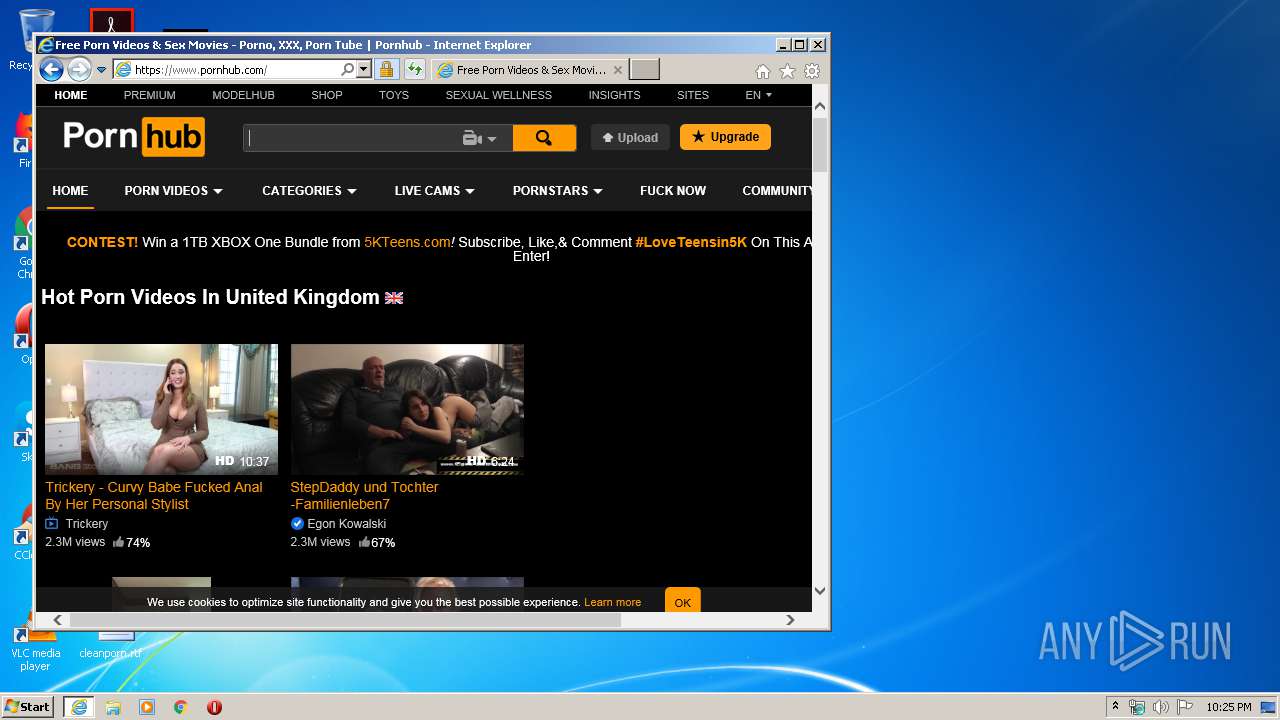This screenshot has height=720, width=1280.
Task: Click the IE forward arrow button
Action: 79,70
